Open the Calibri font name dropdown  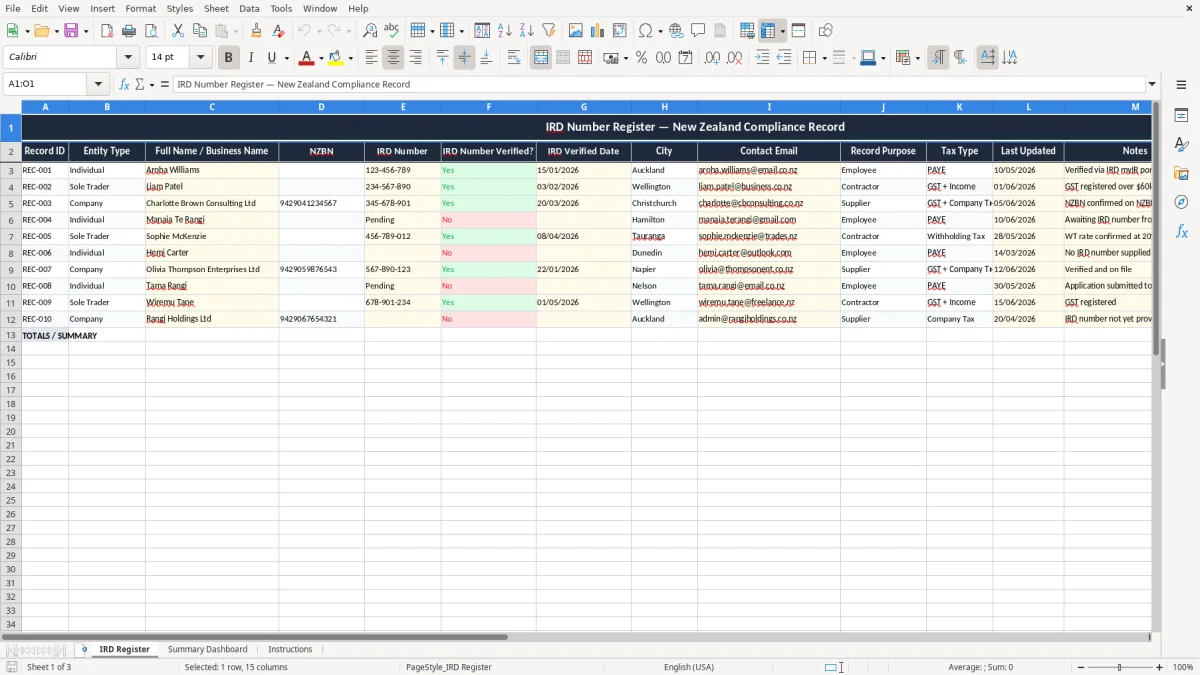coord(128,58)
